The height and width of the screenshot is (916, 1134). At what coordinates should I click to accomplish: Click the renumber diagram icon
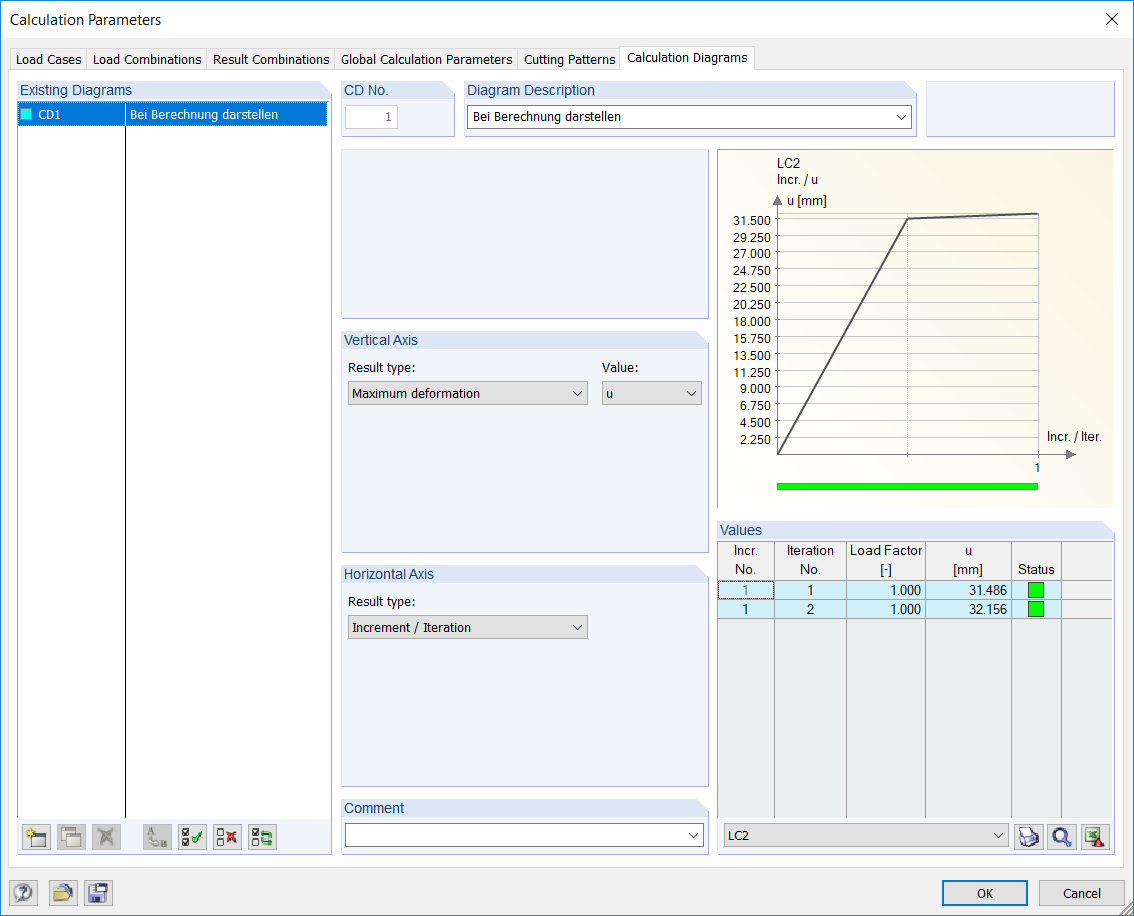click(x=157, y=837)
